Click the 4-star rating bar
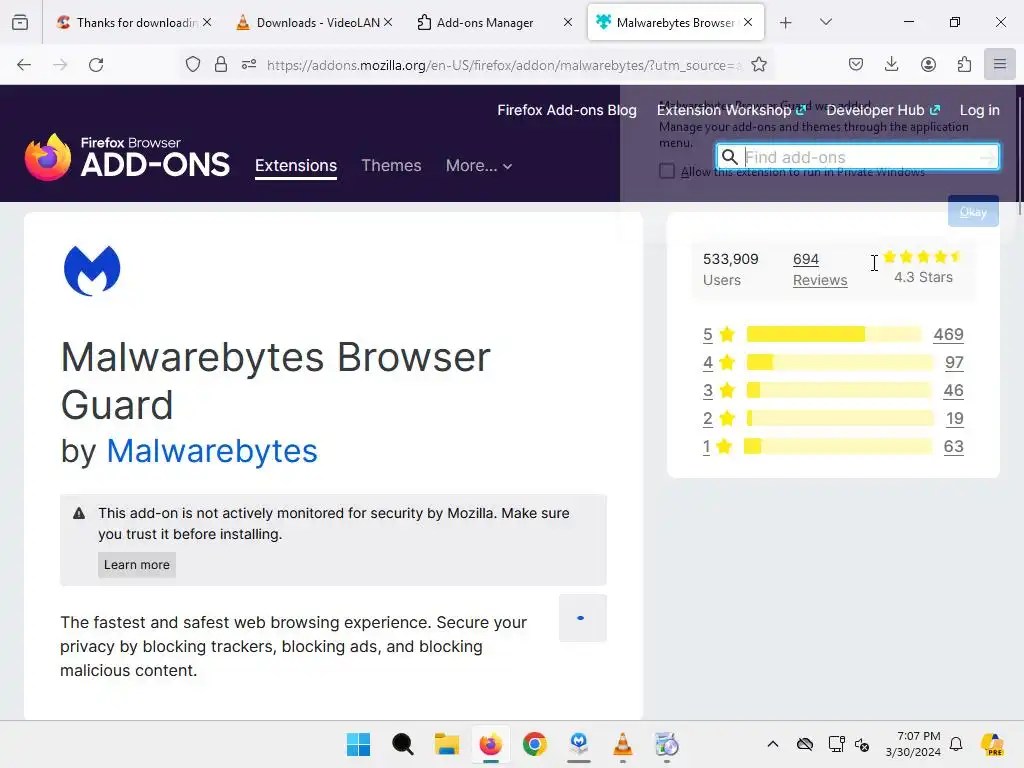 click(840, 362)
